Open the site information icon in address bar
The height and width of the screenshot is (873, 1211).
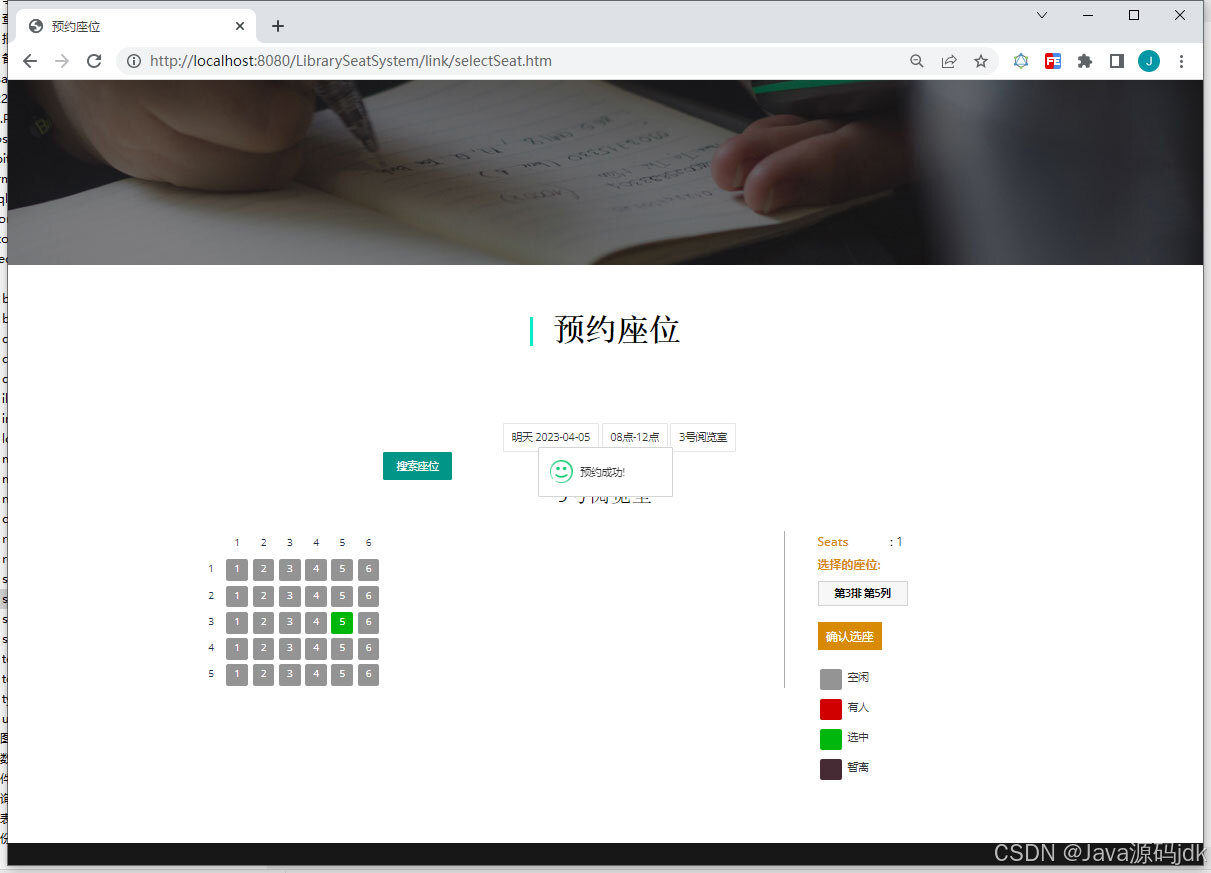point(134,61)
